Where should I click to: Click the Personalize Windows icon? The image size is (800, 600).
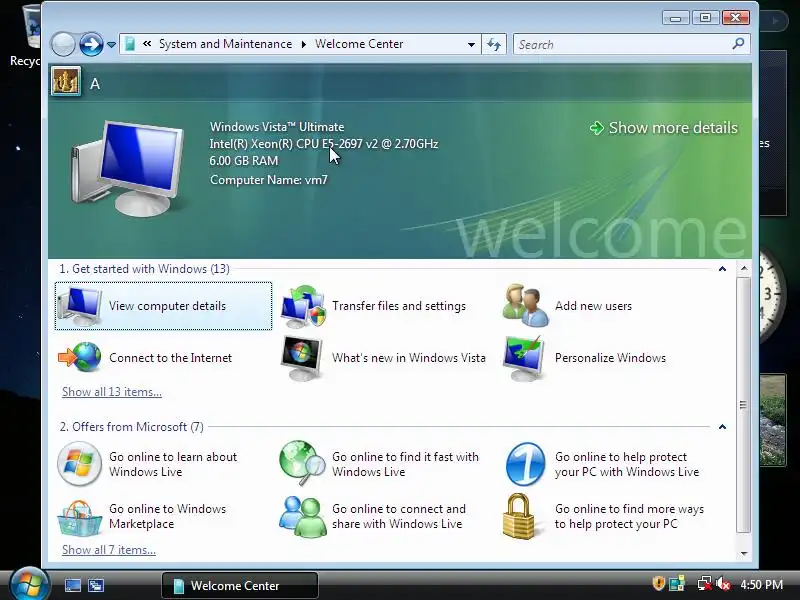[x=524, y=358]
